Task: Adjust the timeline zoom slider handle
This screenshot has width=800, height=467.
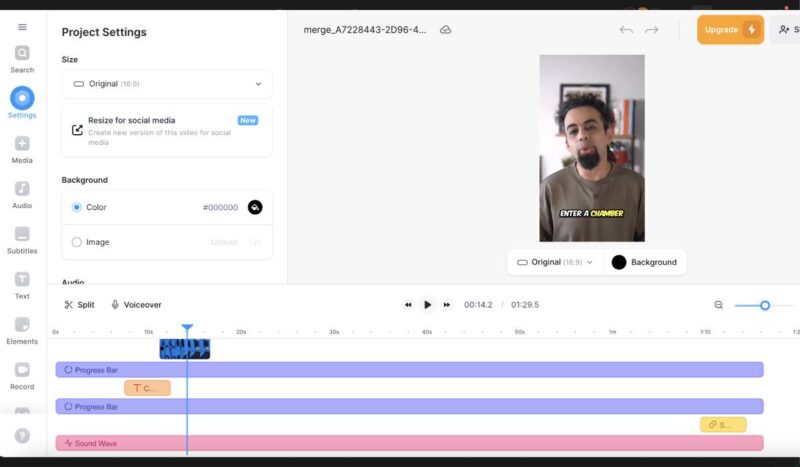Action: pyautogui.click(x=765, y=305)
